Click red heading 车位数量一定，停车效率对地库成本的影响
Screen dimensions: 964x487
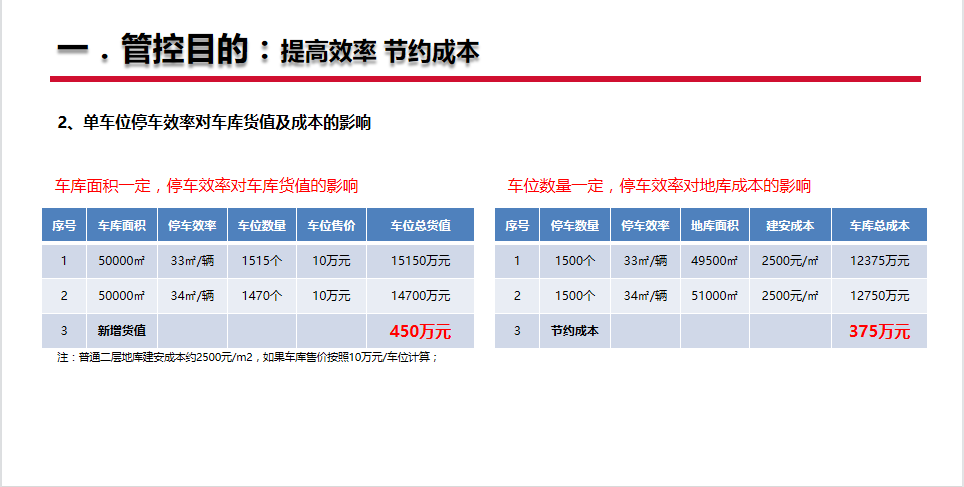[659, 186]
